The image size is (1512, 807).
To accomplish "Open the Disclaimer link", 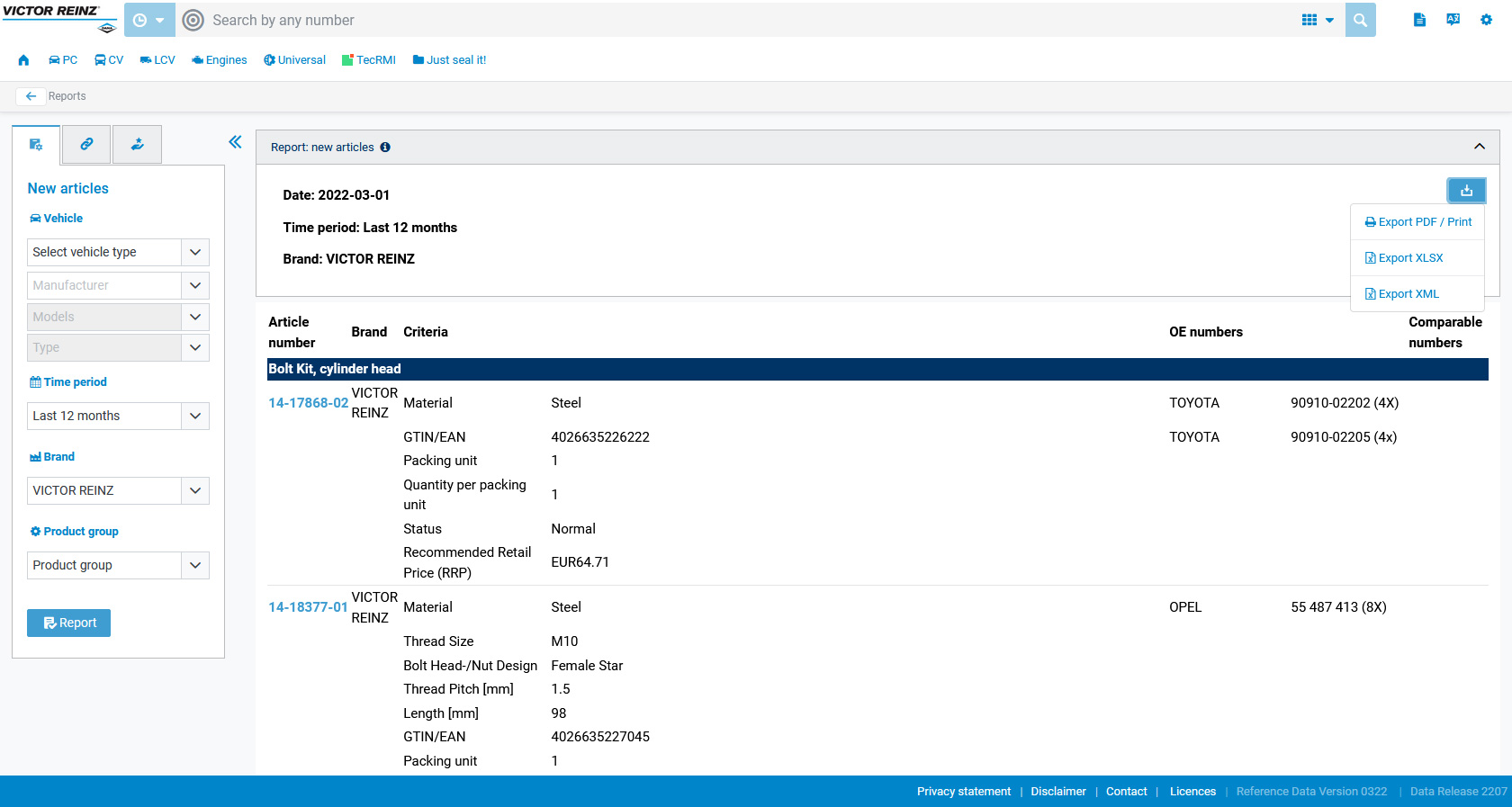I will pyautogui.click(x=1058, y=792).
